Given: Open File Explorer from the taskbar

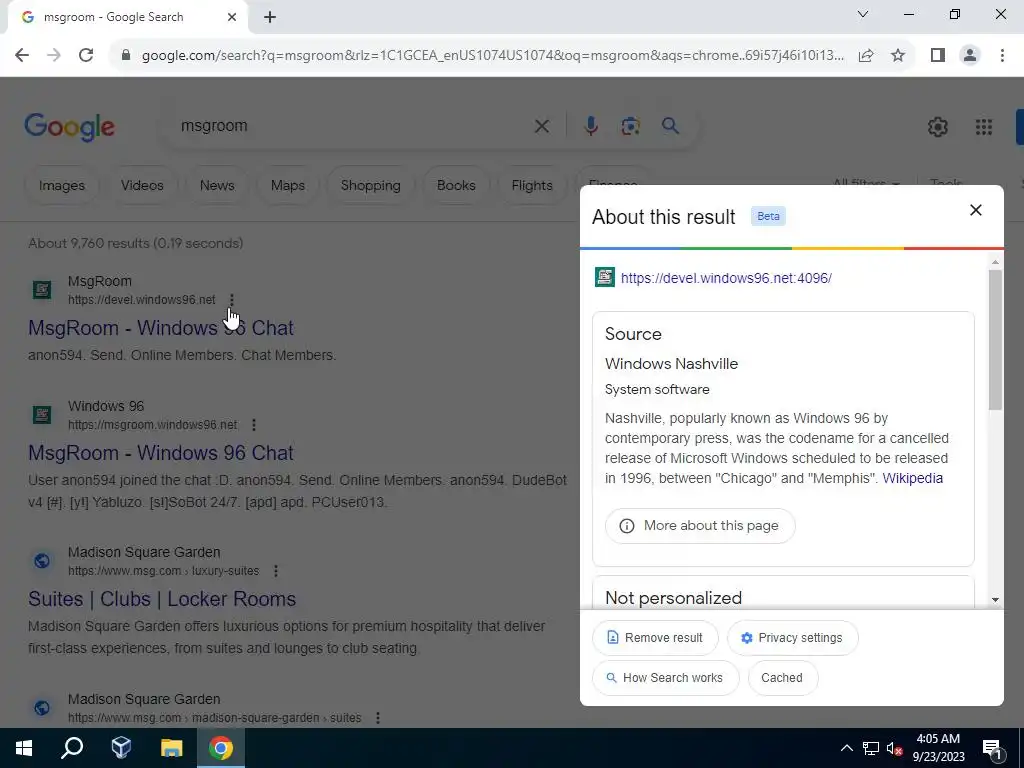Looking at the screenshot, I should (x=171, y=748).
